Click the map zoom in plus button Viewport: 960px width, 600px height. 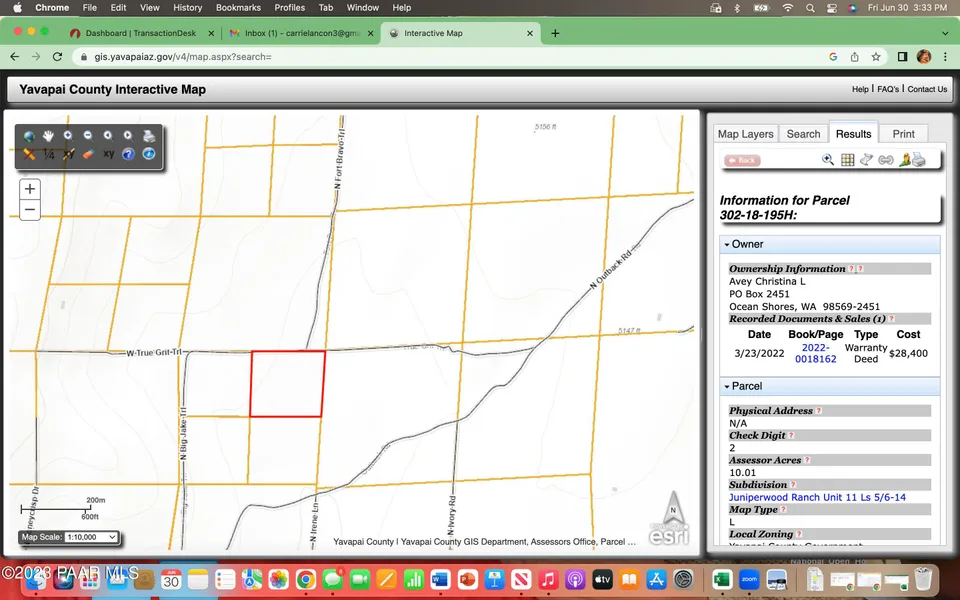30,189
